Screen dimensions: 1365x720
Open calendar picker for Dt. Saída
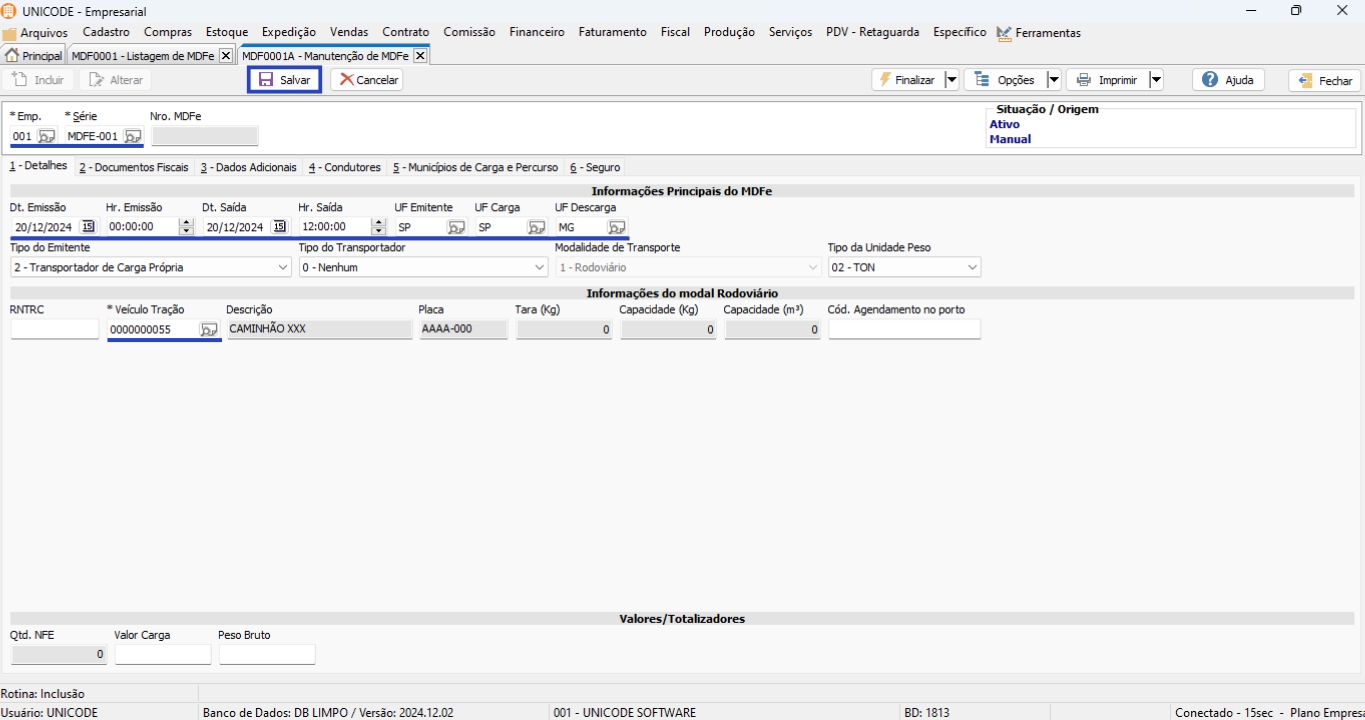click(x=279, y=227)
